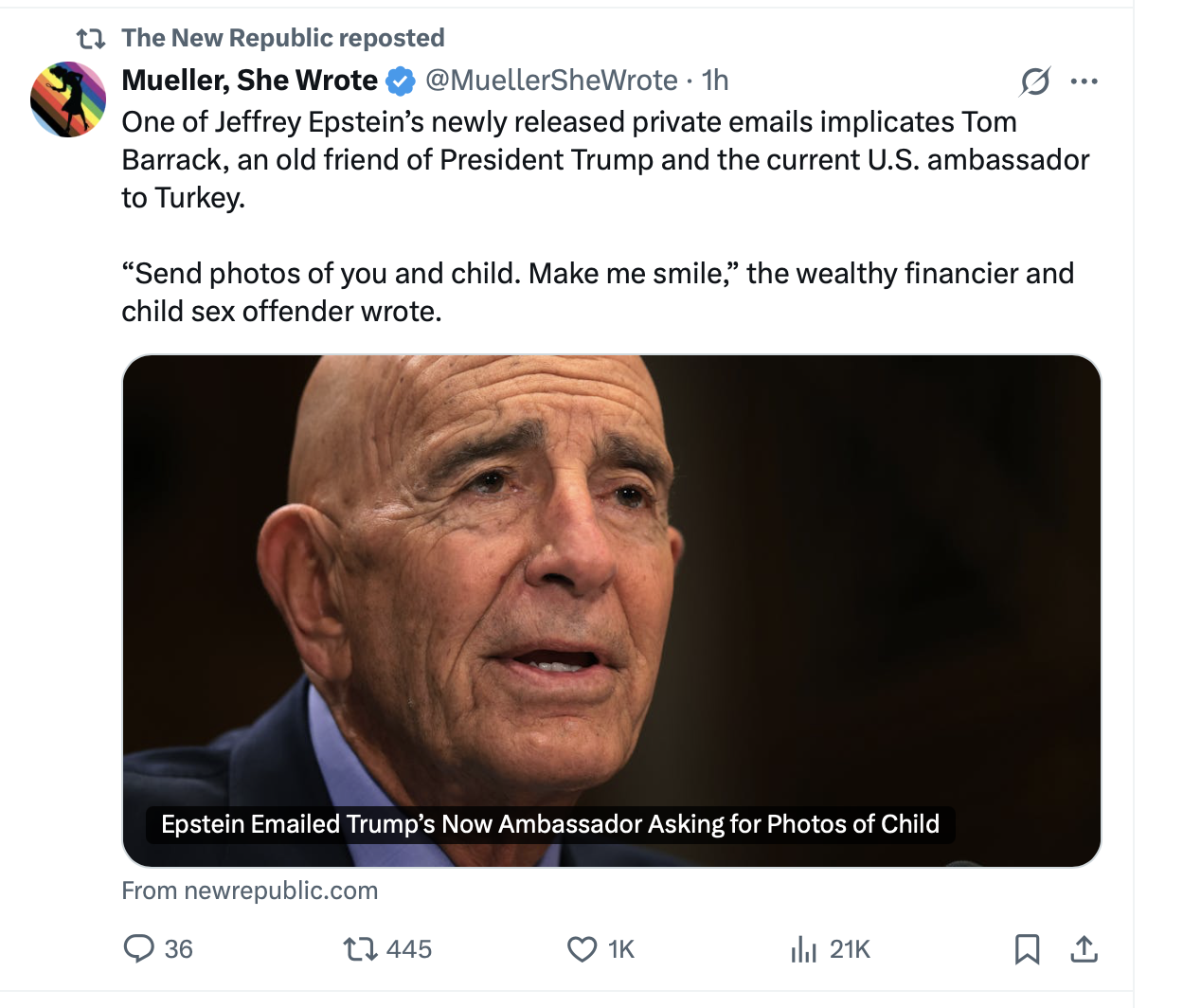Click the reply speech bubble icon
Screen dimensions: 1201x1008
point(139,948)
